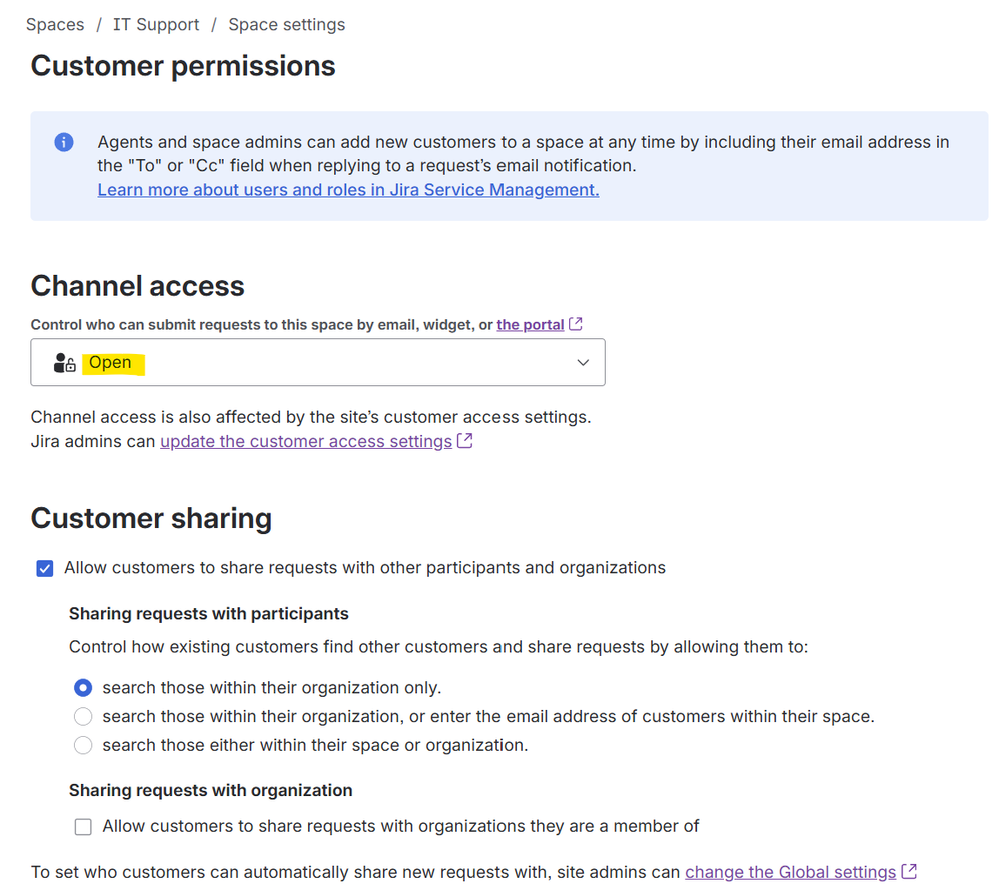
Task: Click the blue info icon in the banner
Action: (63, 142)
